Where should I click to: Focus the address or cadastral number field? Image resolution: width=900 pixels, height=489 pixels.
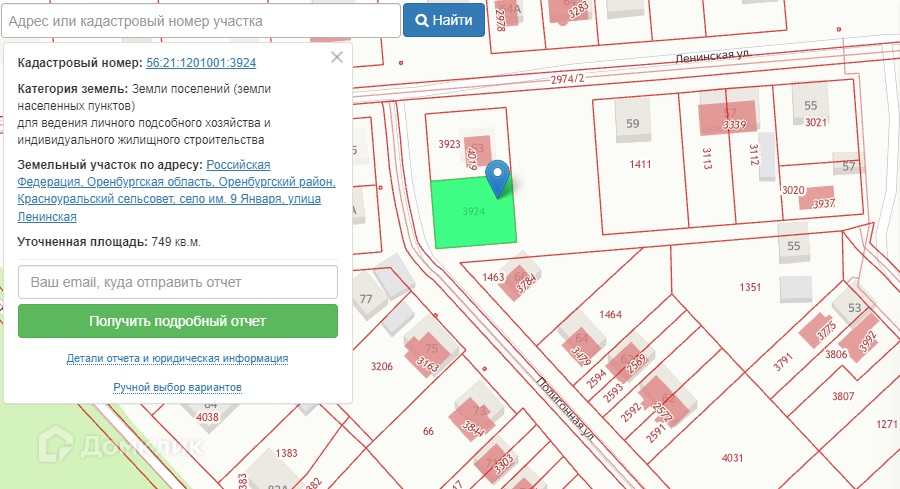(x=200, y=20)
